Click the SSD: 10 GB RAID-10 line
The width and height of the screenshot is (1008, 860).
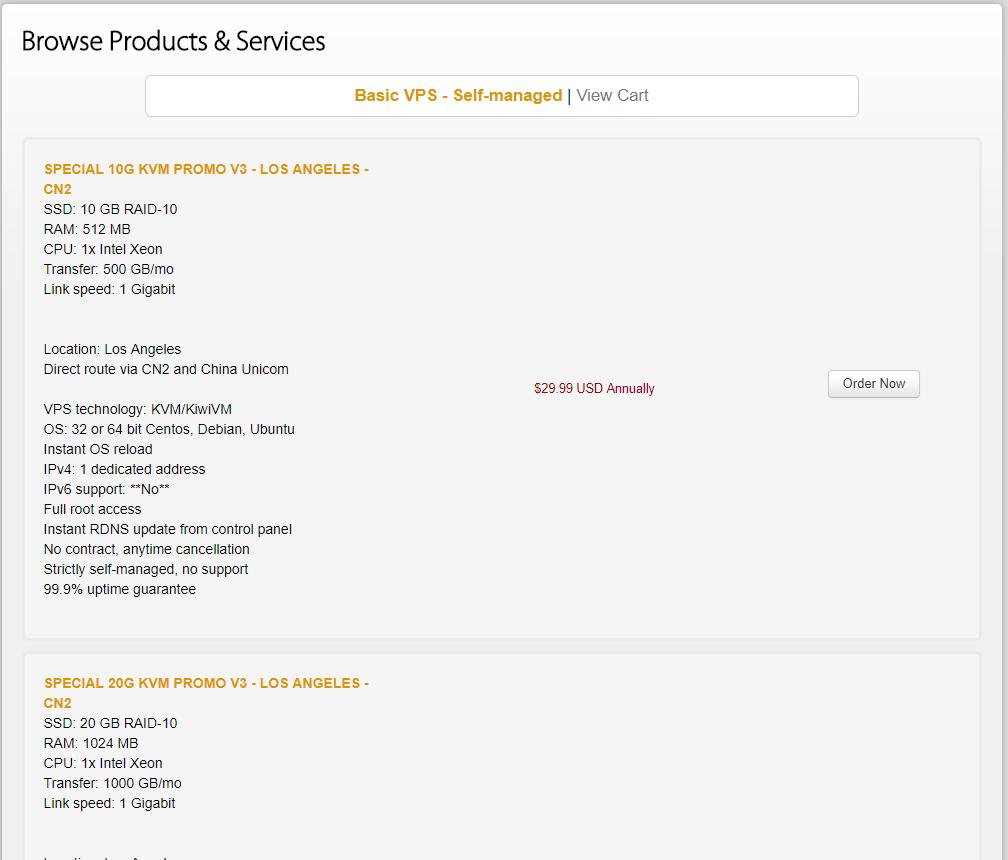point(110,210)
